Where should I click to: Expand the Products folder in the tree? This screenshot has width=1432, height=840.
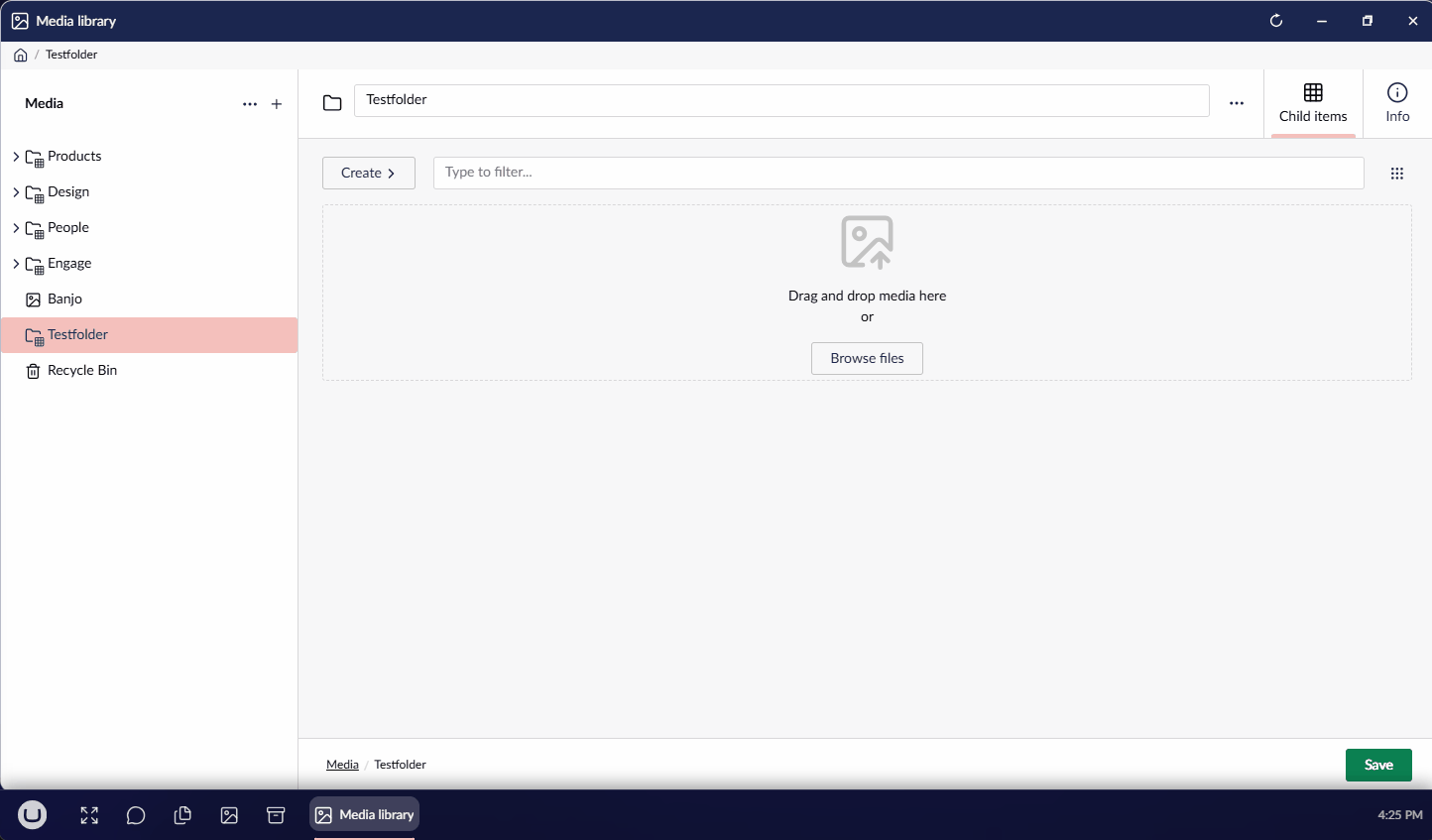pyautogui.click(x=16, y=157)
